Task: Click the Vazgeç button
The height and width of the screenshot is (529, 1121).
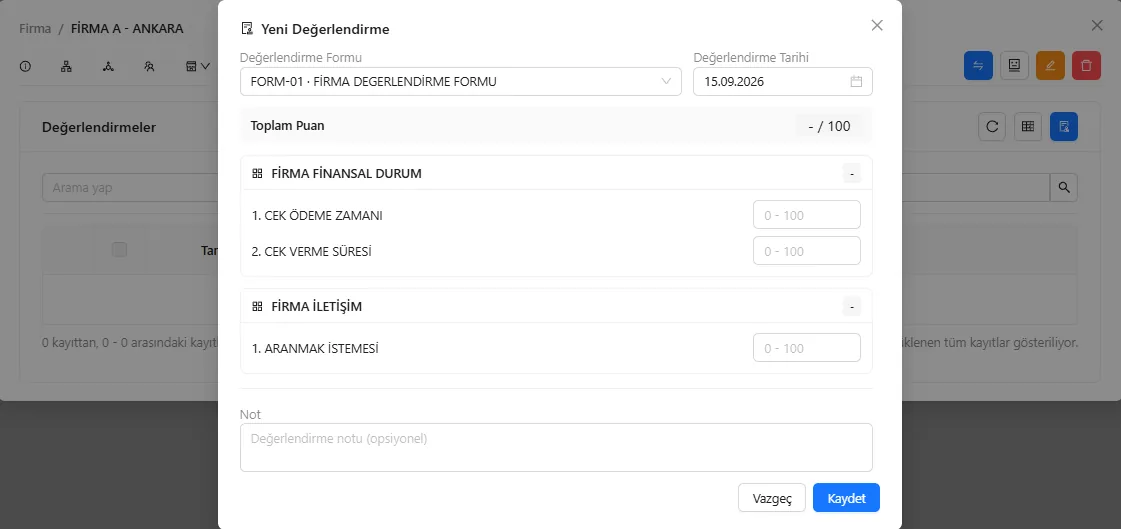Action: pos(772,498)
